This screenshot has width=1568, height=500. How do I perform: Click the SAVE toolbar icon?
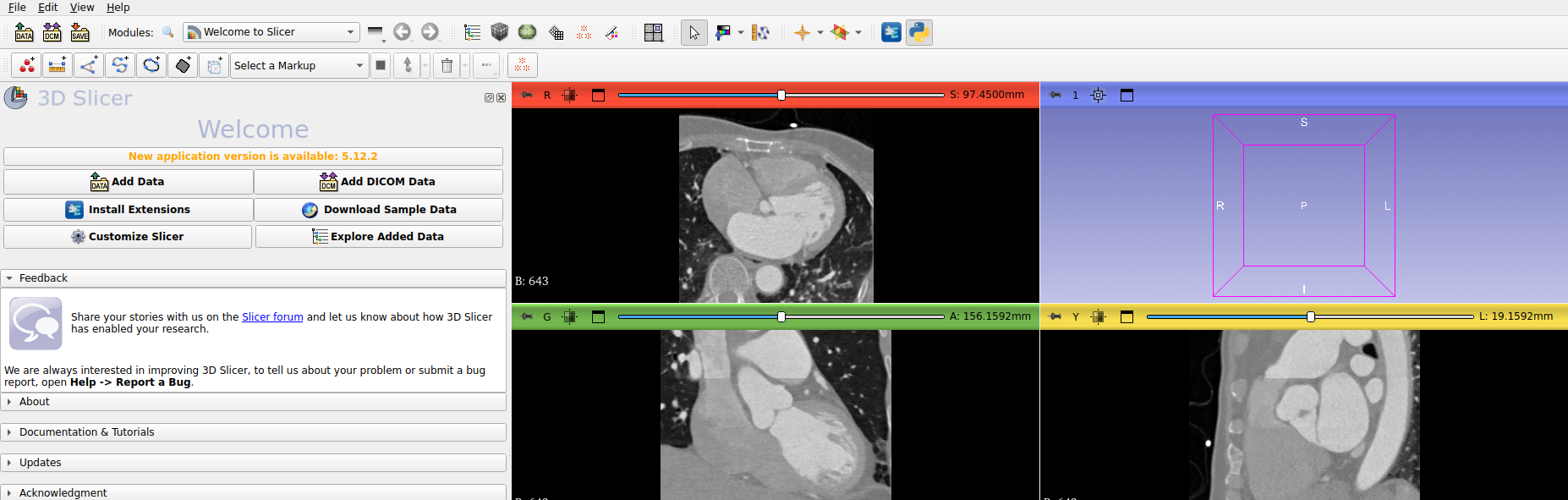pos(80,32)
